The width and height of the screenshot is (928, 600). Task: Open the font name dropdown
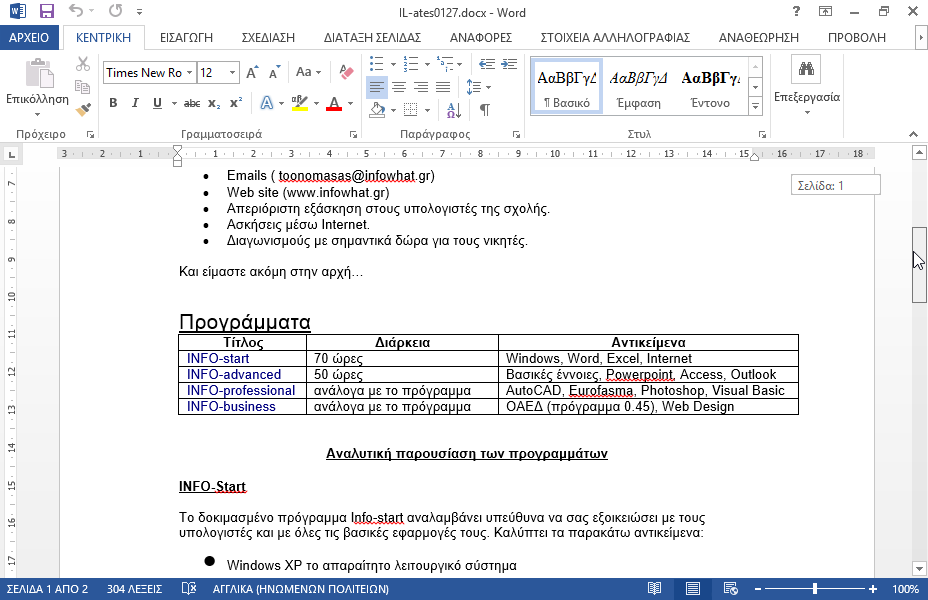pyautogui.click(x=189, y=73)
